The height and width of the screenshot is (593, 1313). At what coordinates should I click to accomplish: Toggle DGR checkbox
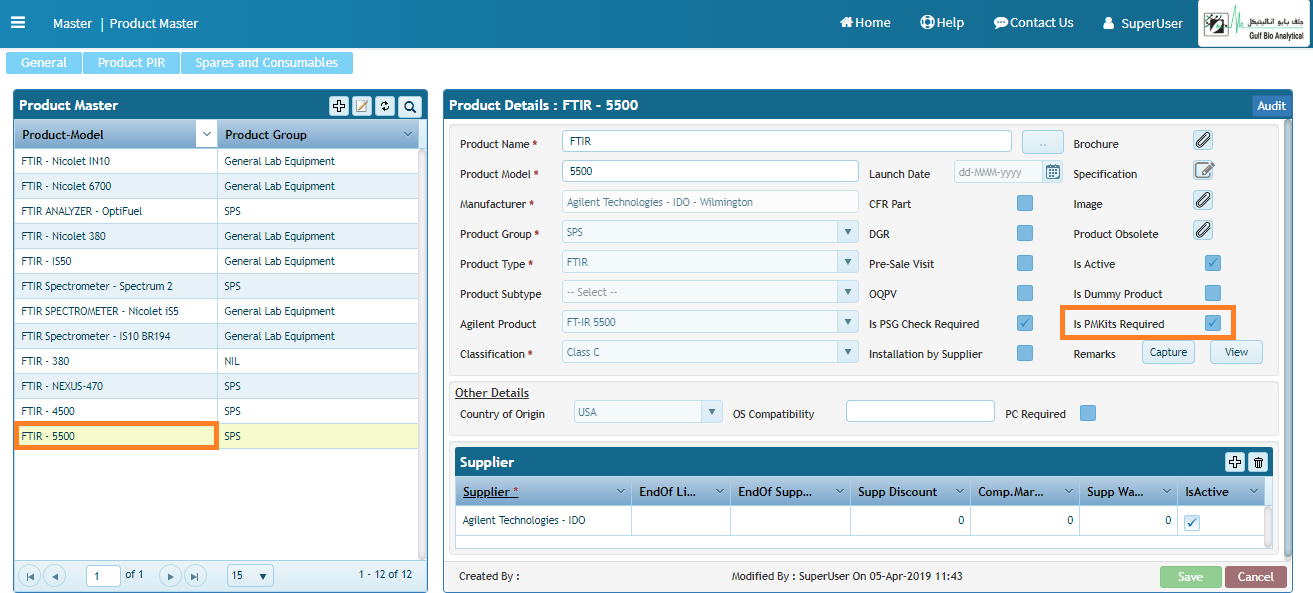(1025, 233)
